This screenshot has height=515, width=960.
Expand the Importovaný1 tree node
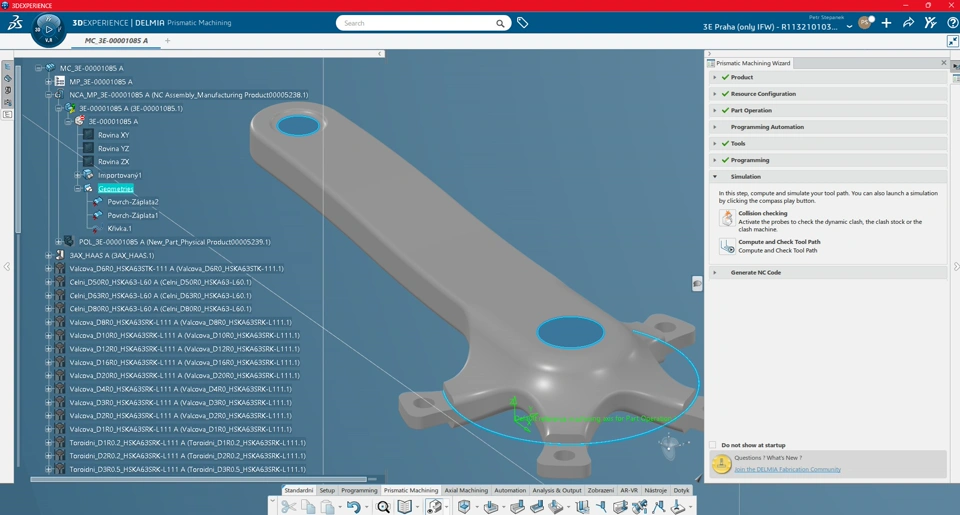(78, 175)
